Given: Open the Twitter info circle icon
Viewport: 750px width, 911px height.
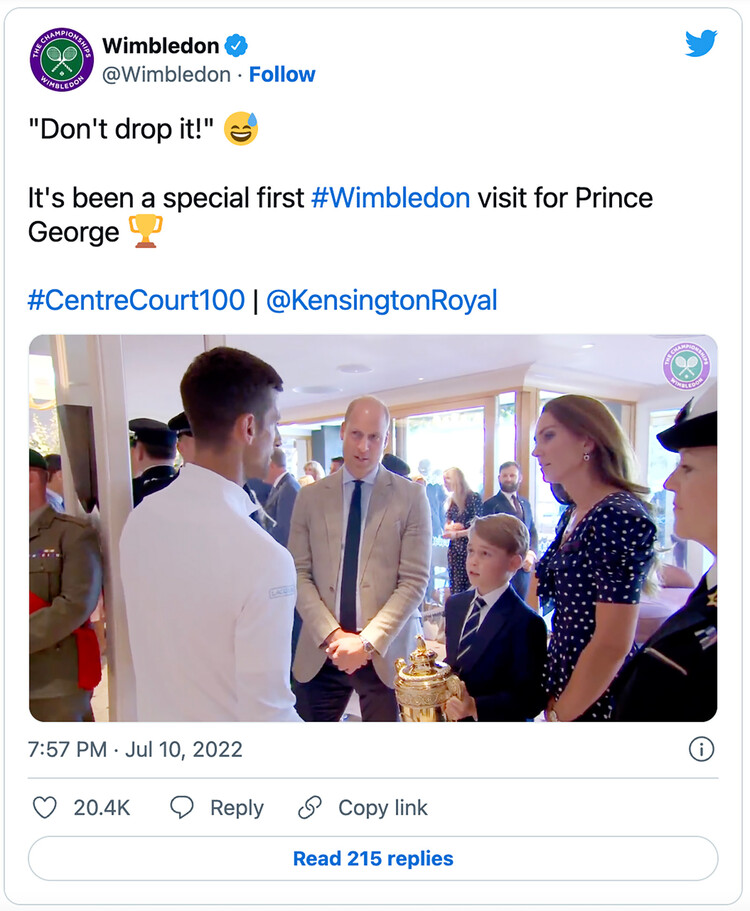Looking at the screenshot, I should [x=702, y=749].
